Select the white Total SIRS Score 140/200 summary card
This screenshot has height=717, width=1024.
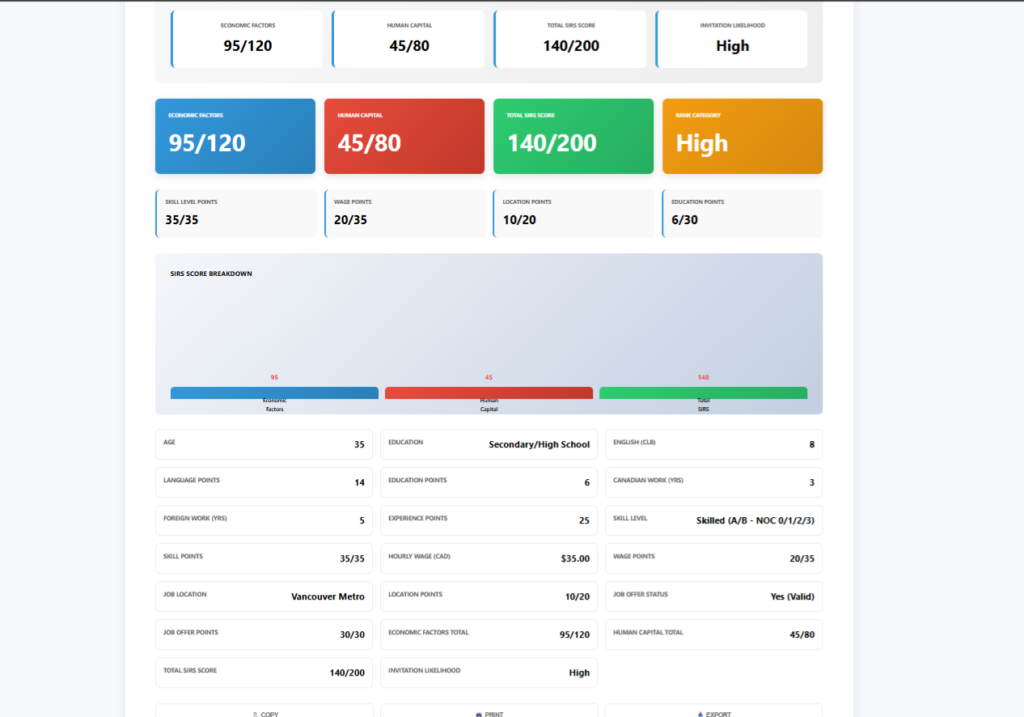tap(570, 39)
